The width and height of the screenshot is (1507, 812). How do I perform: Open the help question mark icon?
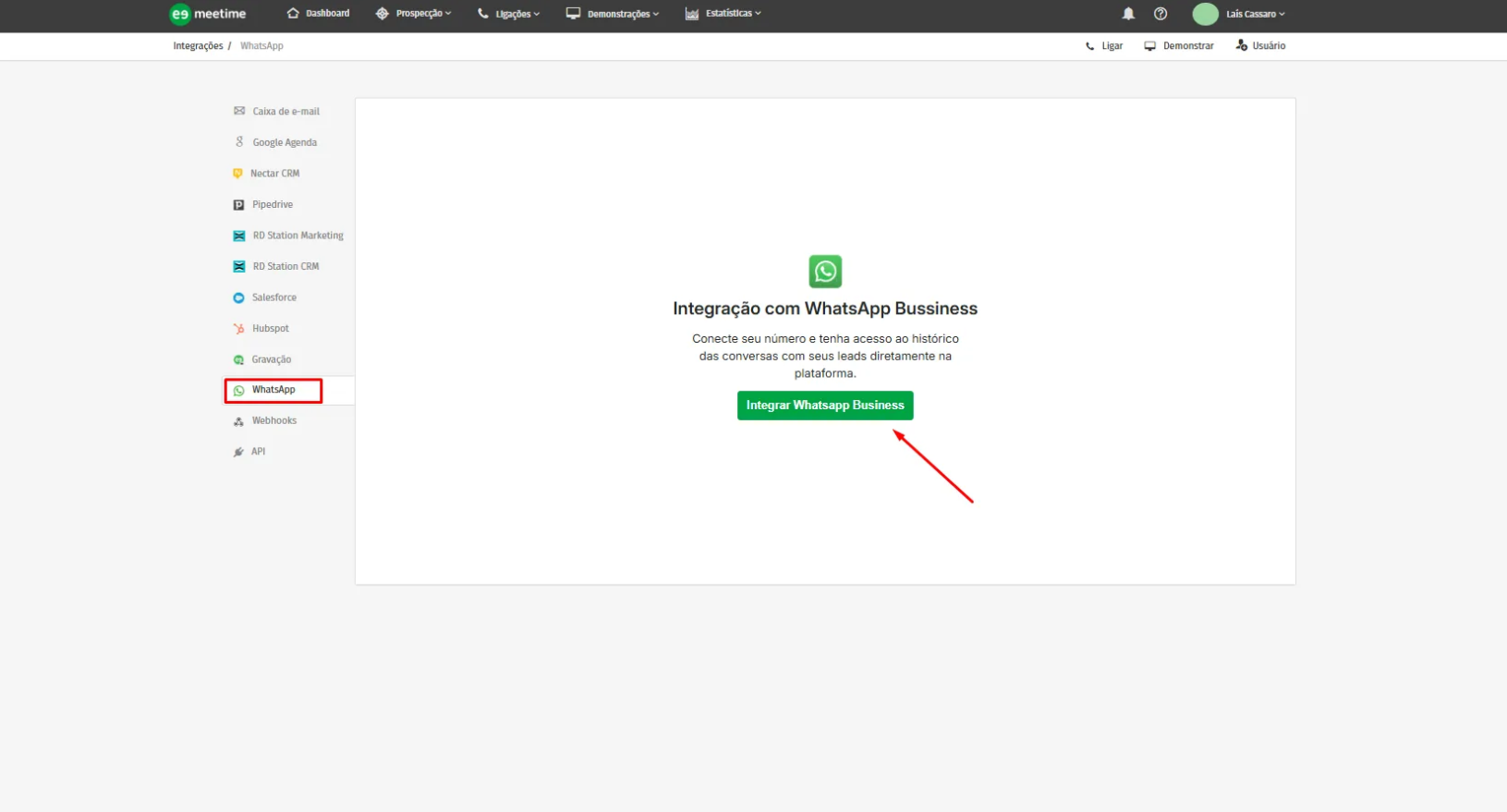coord(1161,14)
